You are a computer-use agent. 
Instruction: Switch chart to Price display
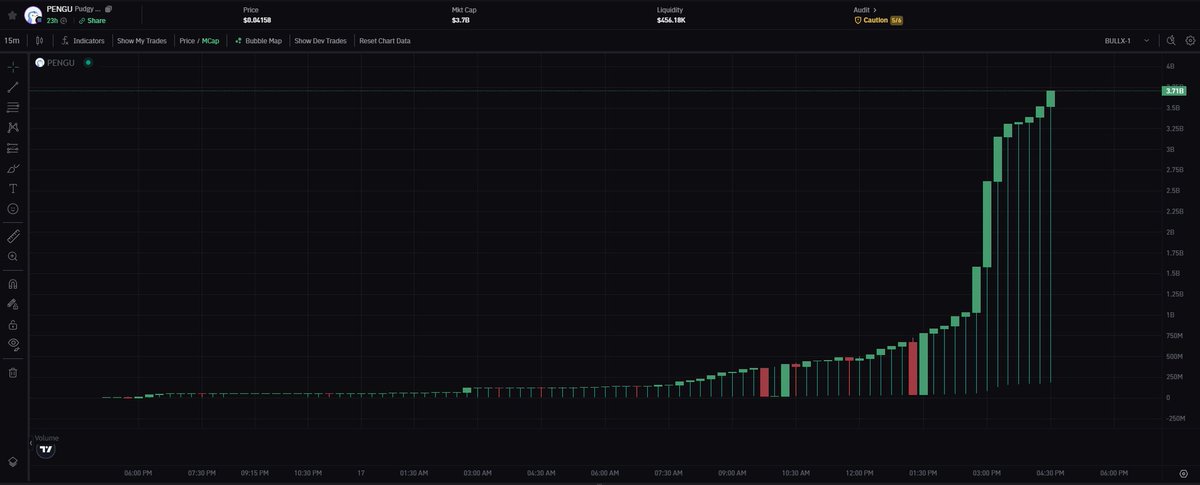pyautogui.click(x=187, y=41)
